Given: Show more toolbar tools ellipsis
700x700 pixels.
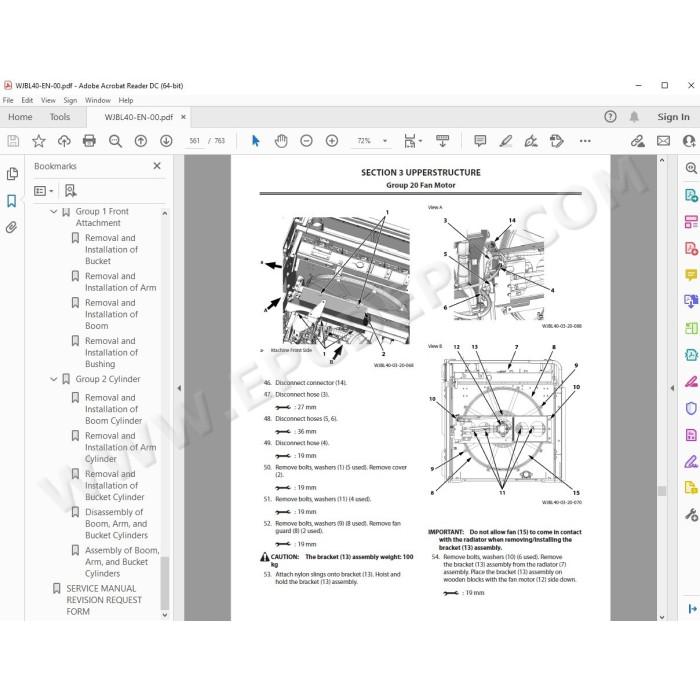Looking at the screenshot, I should (585, 141).
